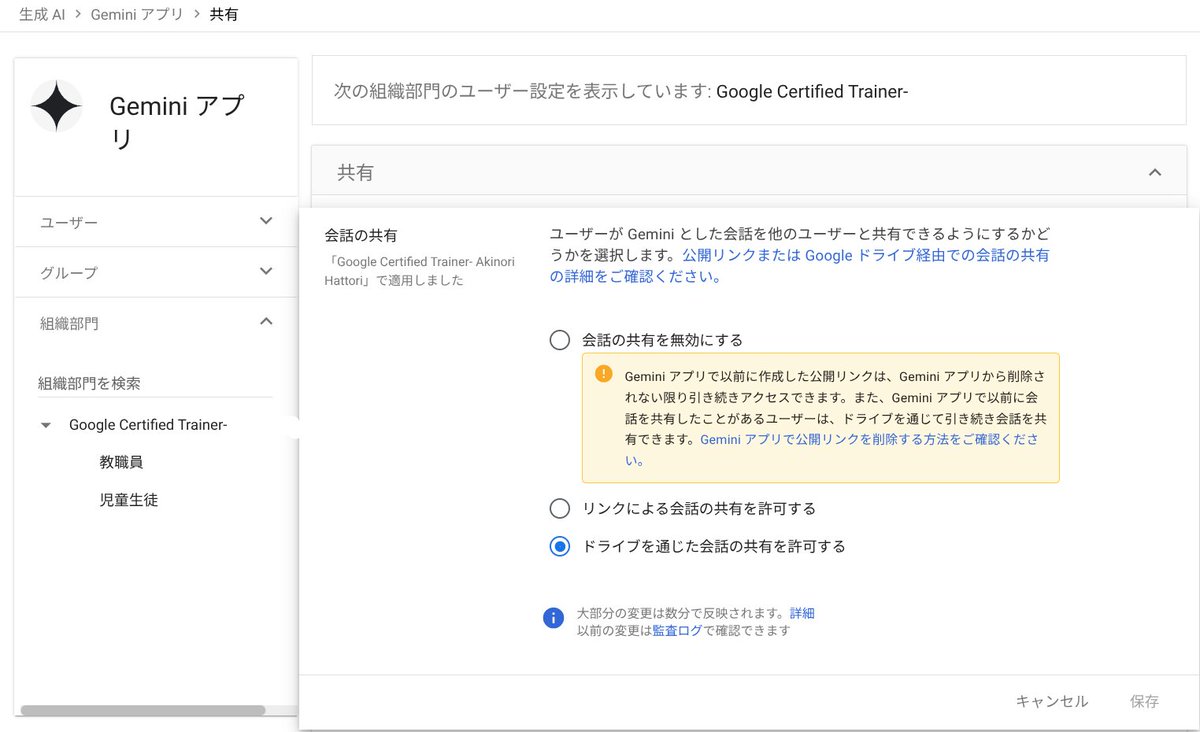Image resolution: width=1200 pixels, height=732 pixels.
Task: Click the Gemini アプリ sidebar title
Action: coord(176,122)
